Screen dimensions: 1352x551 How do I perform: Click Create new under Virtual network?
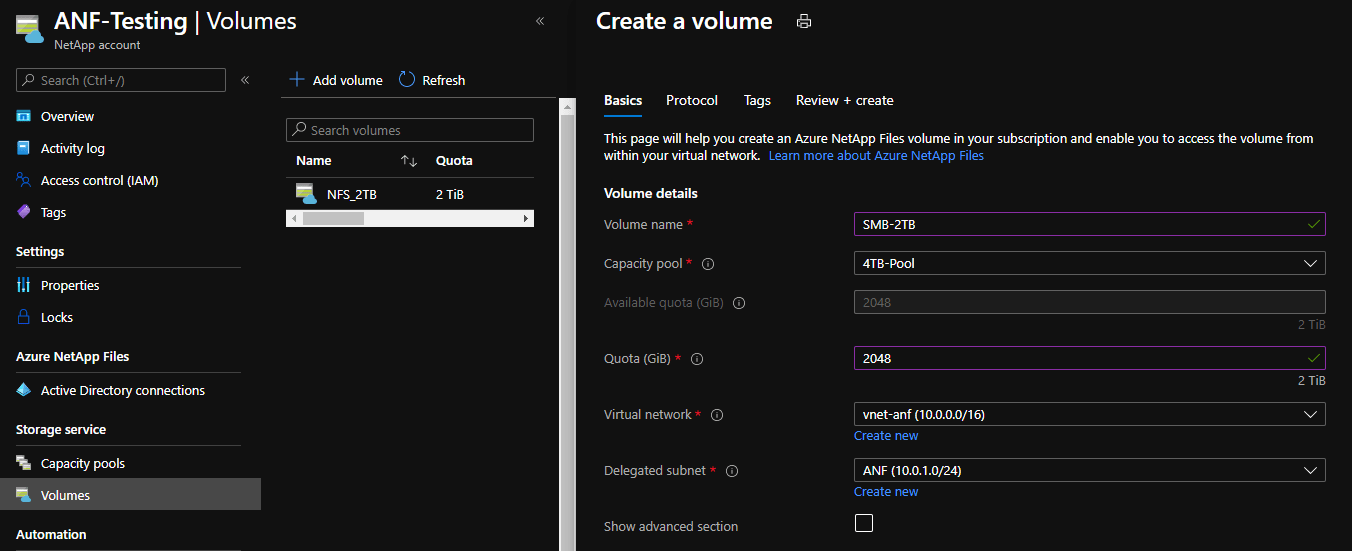tap(886, 436)
